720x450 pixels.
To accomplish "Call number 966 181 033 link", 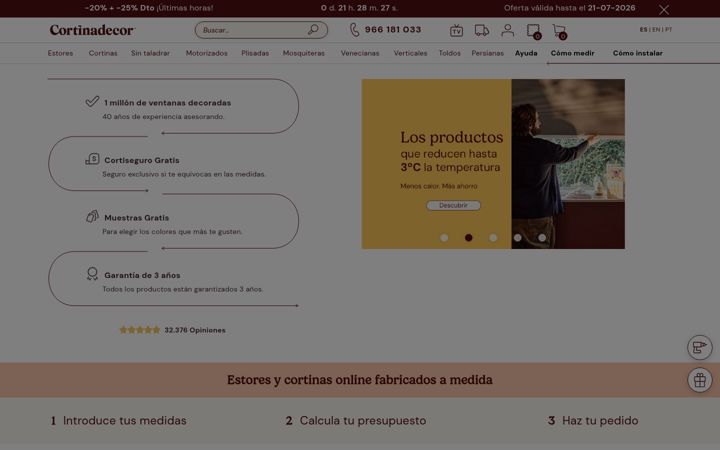I will pyautogui.click(x=393, y=29).
